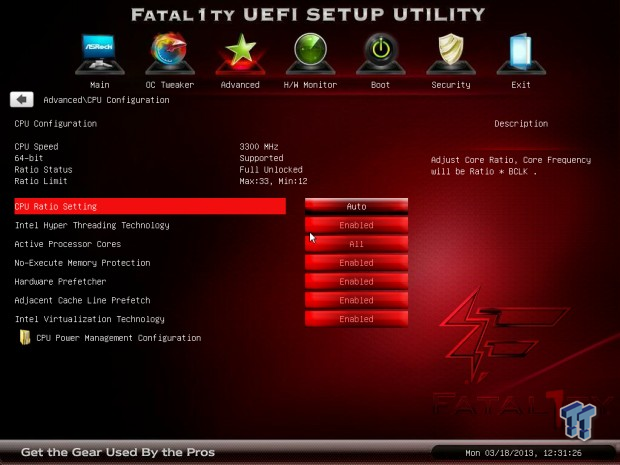Image resolution: width=620 pixels, height=465 pixels.
Task: Click the Max:33, Min:12 value
Action: [x=273, y=181]
